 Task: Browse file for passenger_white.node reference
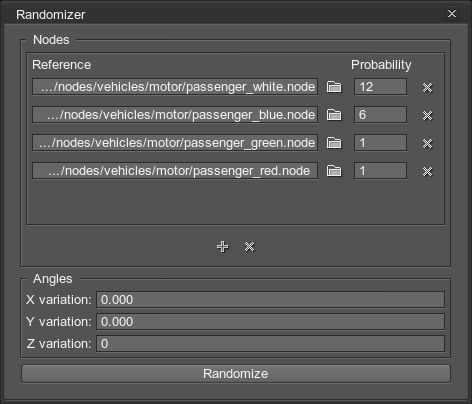pos(334,87)
